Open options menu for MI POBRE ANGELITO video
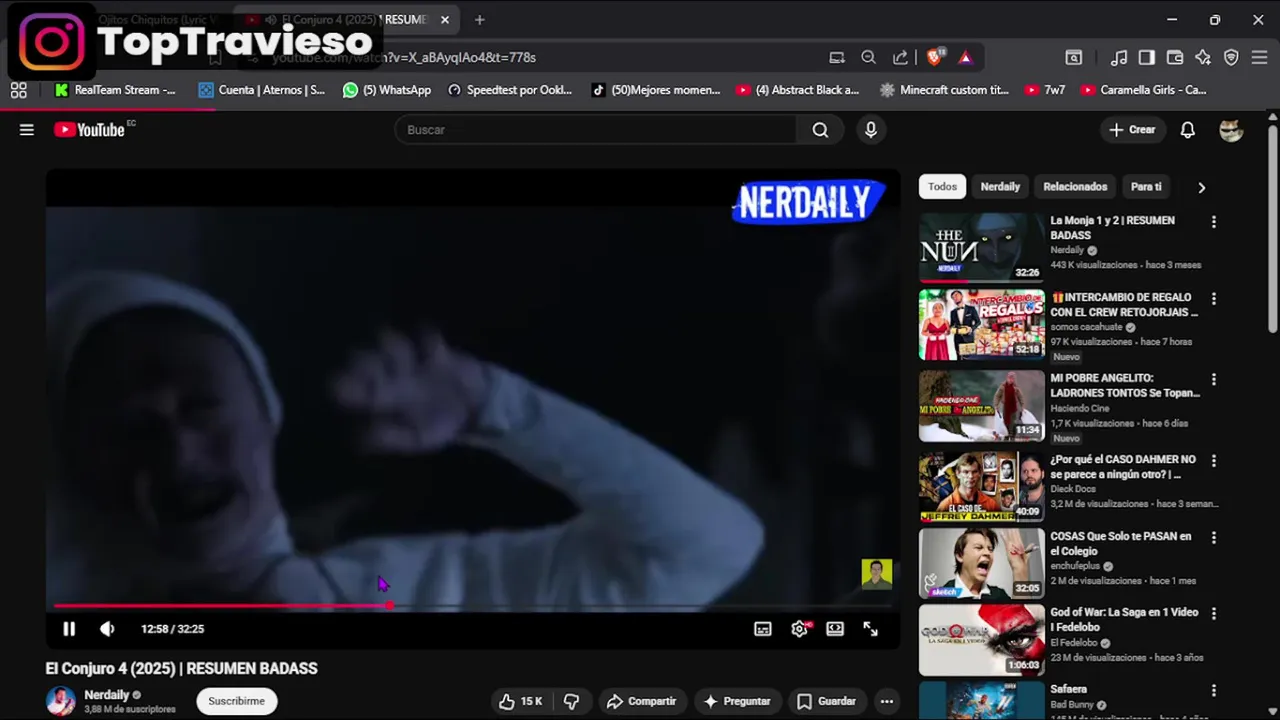Viewport: 1280px width, 720px height. (1214, 380)
